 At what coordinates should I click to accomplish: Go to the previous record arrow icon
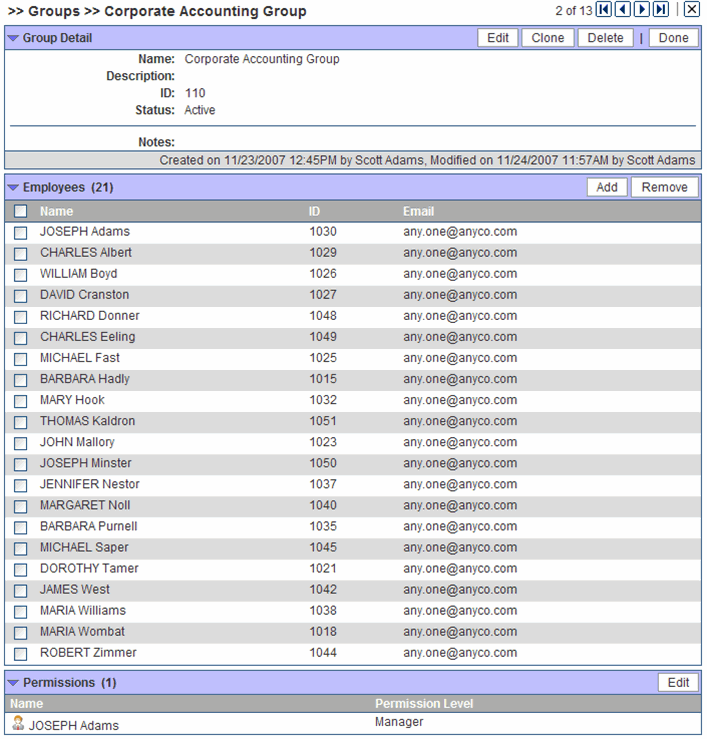point(623,10)
